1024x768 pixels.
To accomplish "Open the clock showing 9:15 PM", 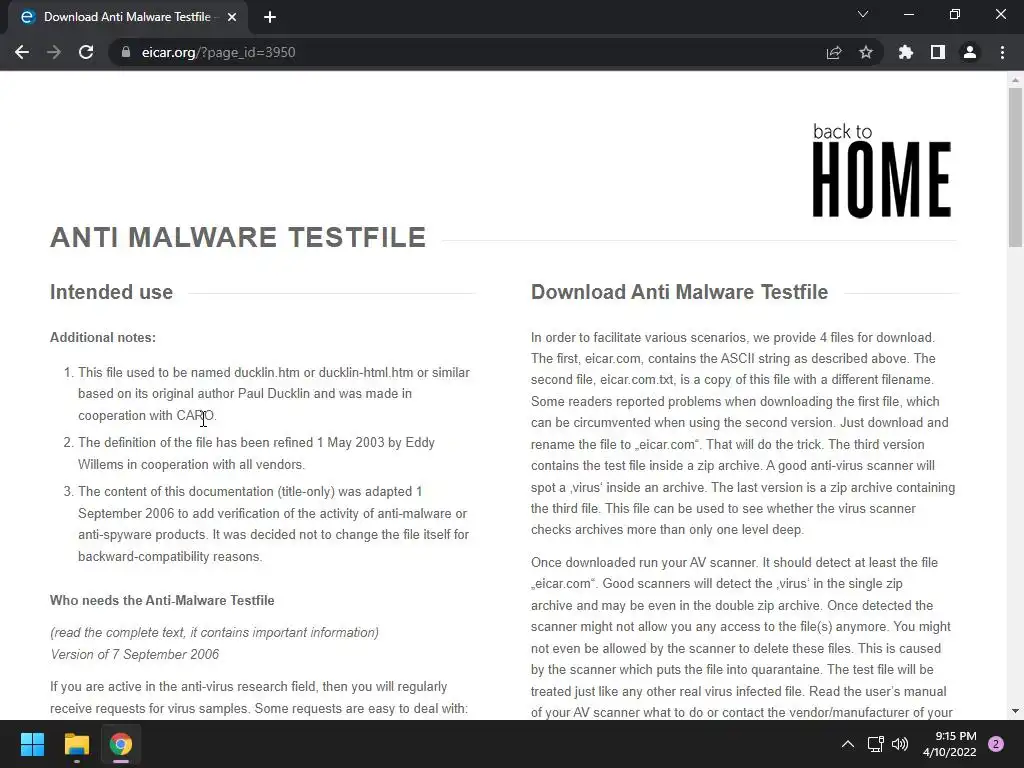I will [950, 744].
